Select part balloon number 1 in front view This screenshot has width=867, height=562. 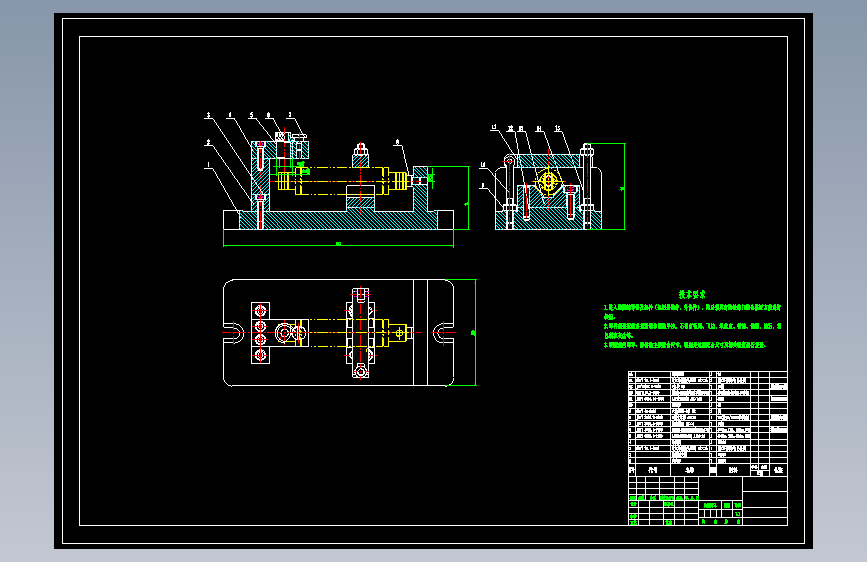tap(208, 165)
